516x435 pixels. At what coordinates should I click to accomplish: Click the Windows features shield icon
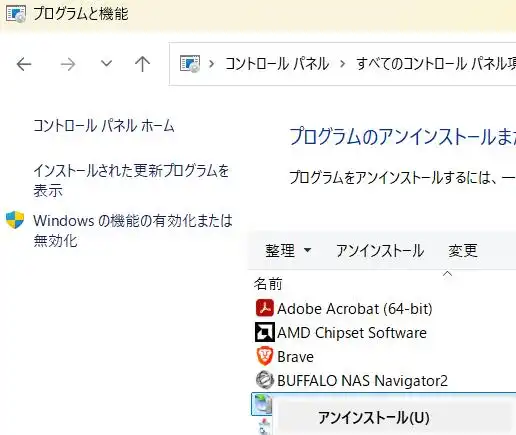pos(15,220)
